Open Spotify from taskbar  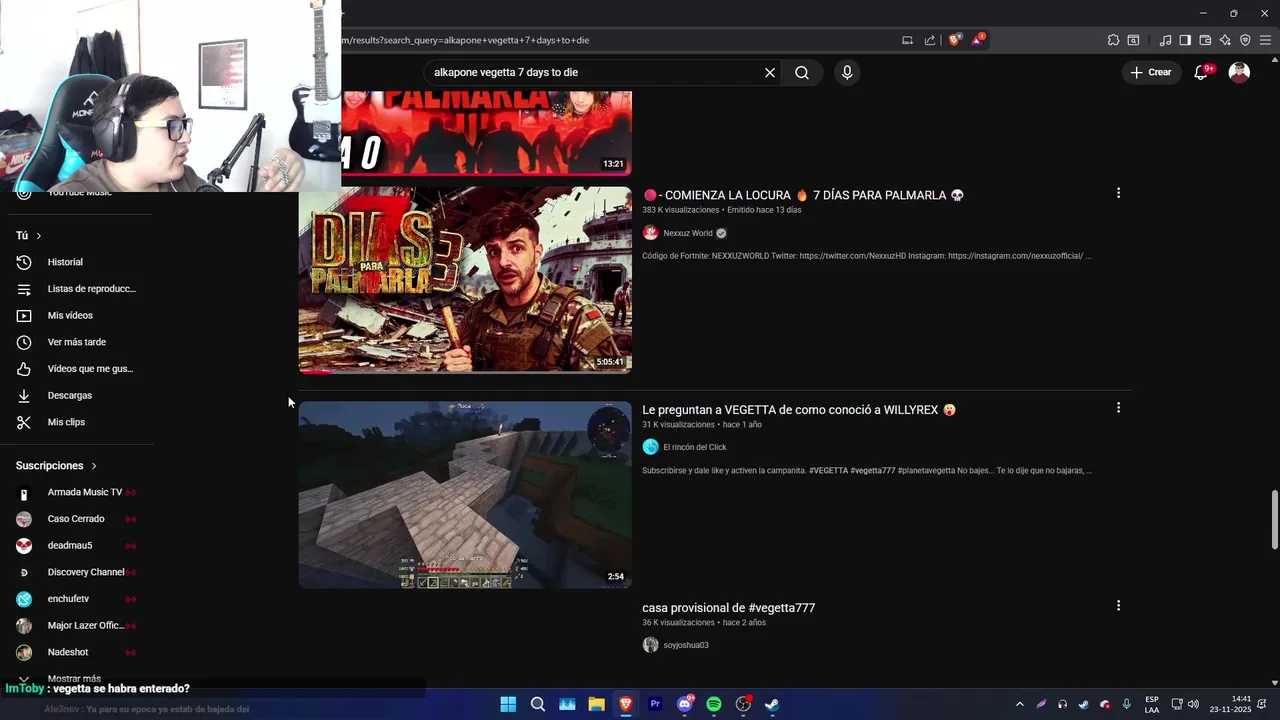pos(714,704)
